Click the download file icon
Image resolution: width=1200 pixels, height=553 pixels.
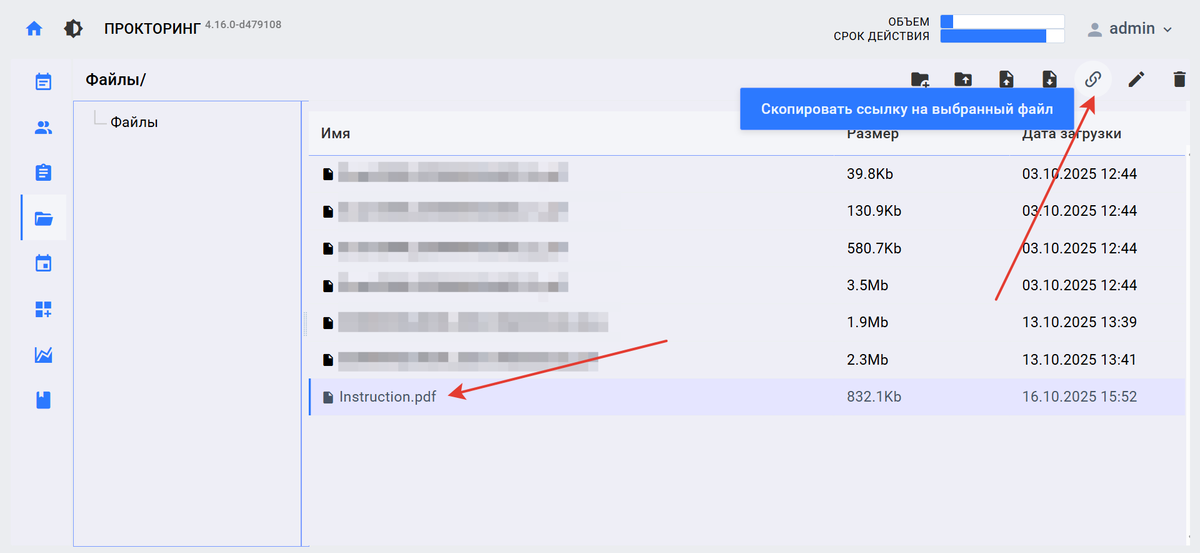(1049, 80)
